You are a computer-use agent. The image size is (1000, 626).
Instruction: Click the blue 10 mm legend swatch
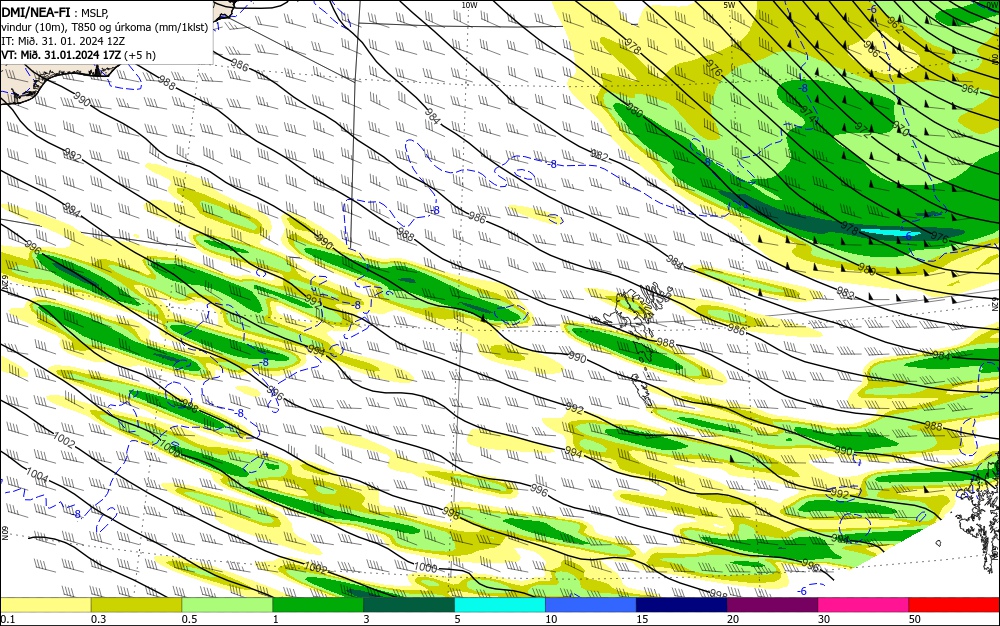click(x=591, y=604)
